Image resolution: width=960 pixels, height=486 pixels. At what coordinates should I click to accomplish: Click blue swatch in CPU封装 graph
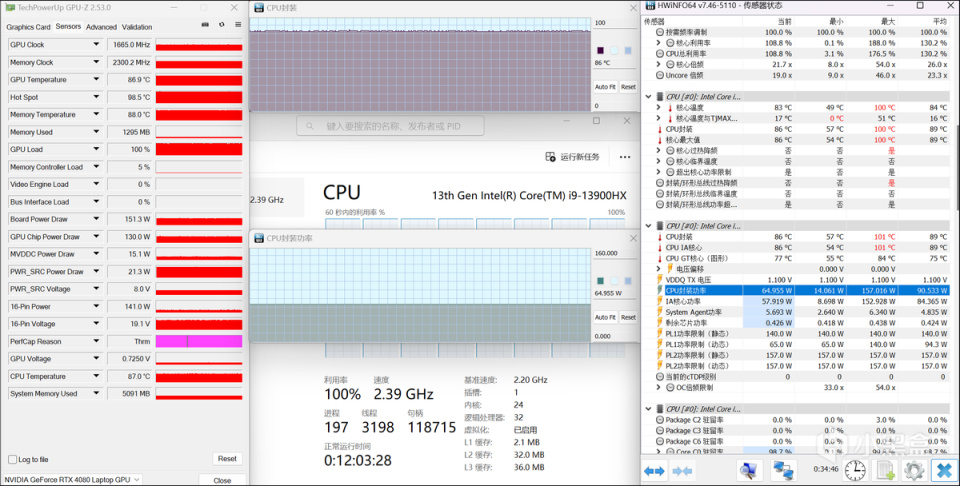tap(628, 50)
